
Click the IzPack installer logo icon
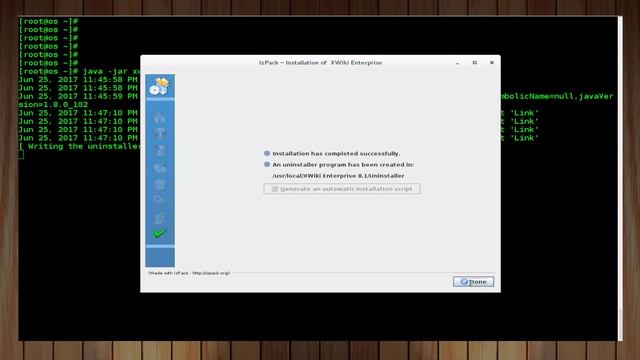(160, 86)
